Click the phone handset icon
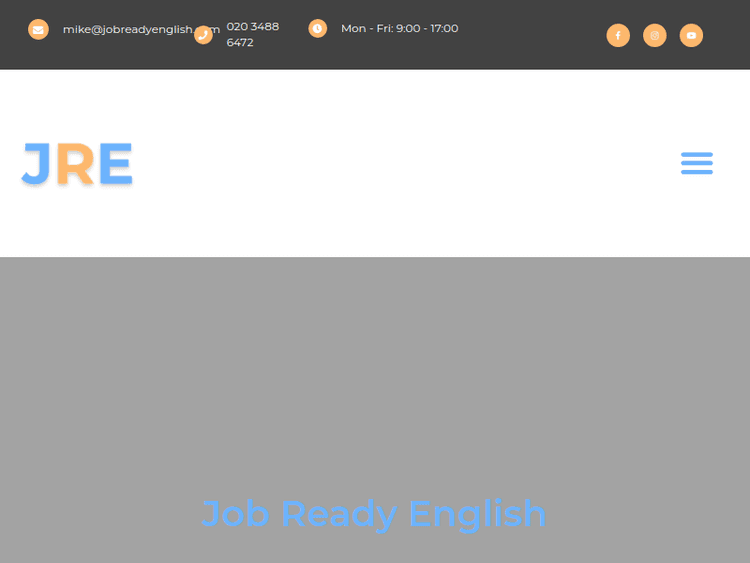750x563 pixels. click(203, 35)
